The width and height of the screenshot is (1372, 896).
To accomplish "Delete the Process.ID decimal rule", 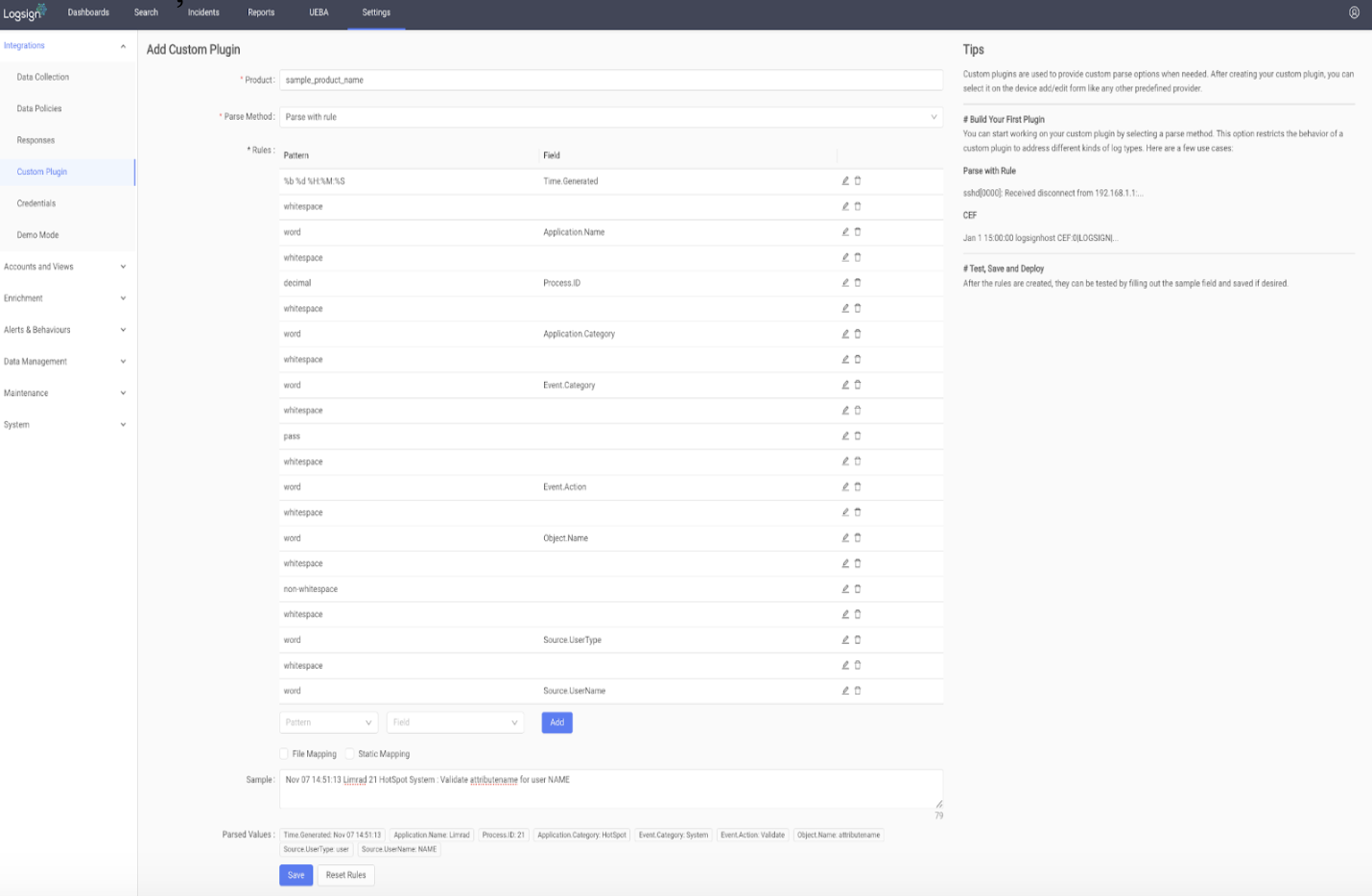I will tap(858, 282).
